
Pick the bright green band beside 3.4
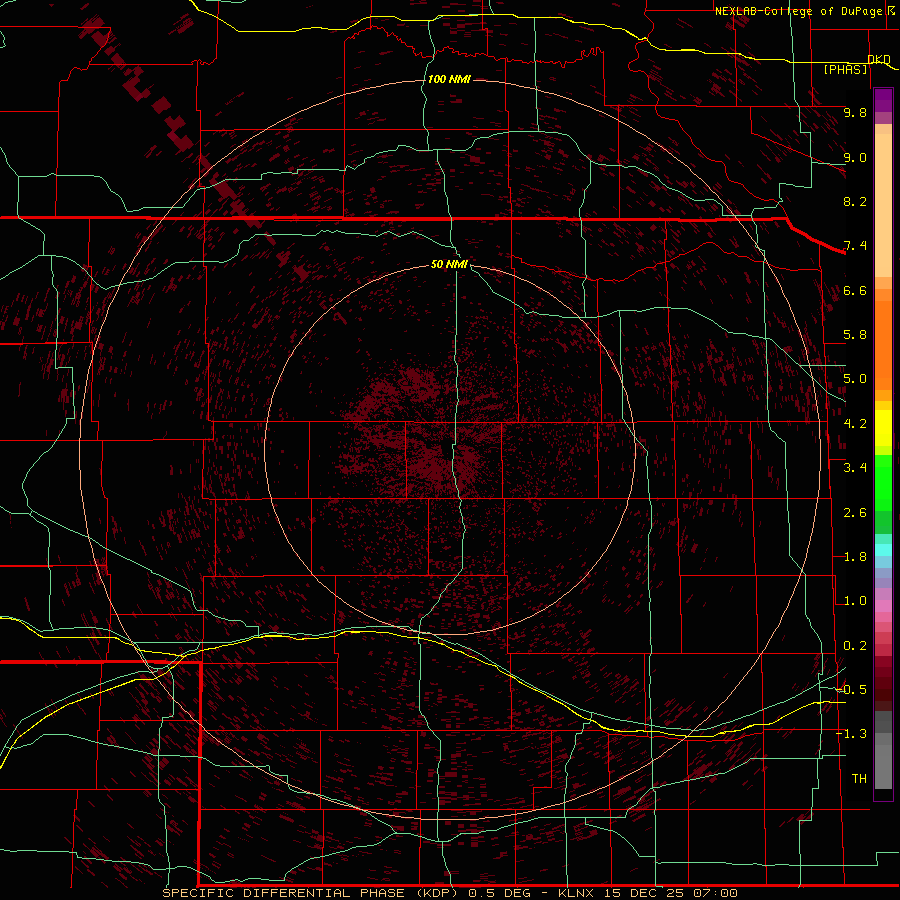(883, 481)
